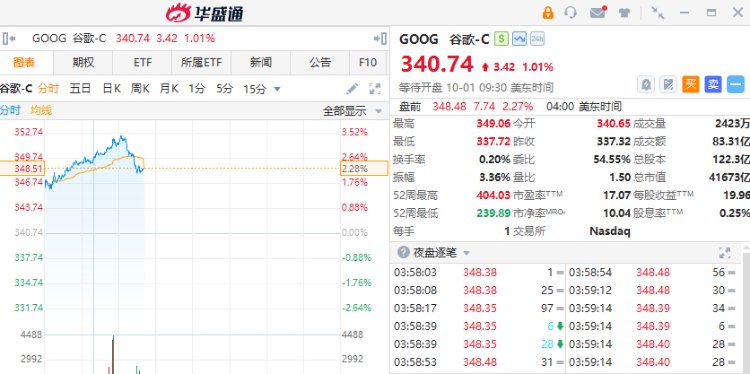Viewport: 750px width, 374px height.
Task: Select the 1分 chart period
Action: pos(197,88)
